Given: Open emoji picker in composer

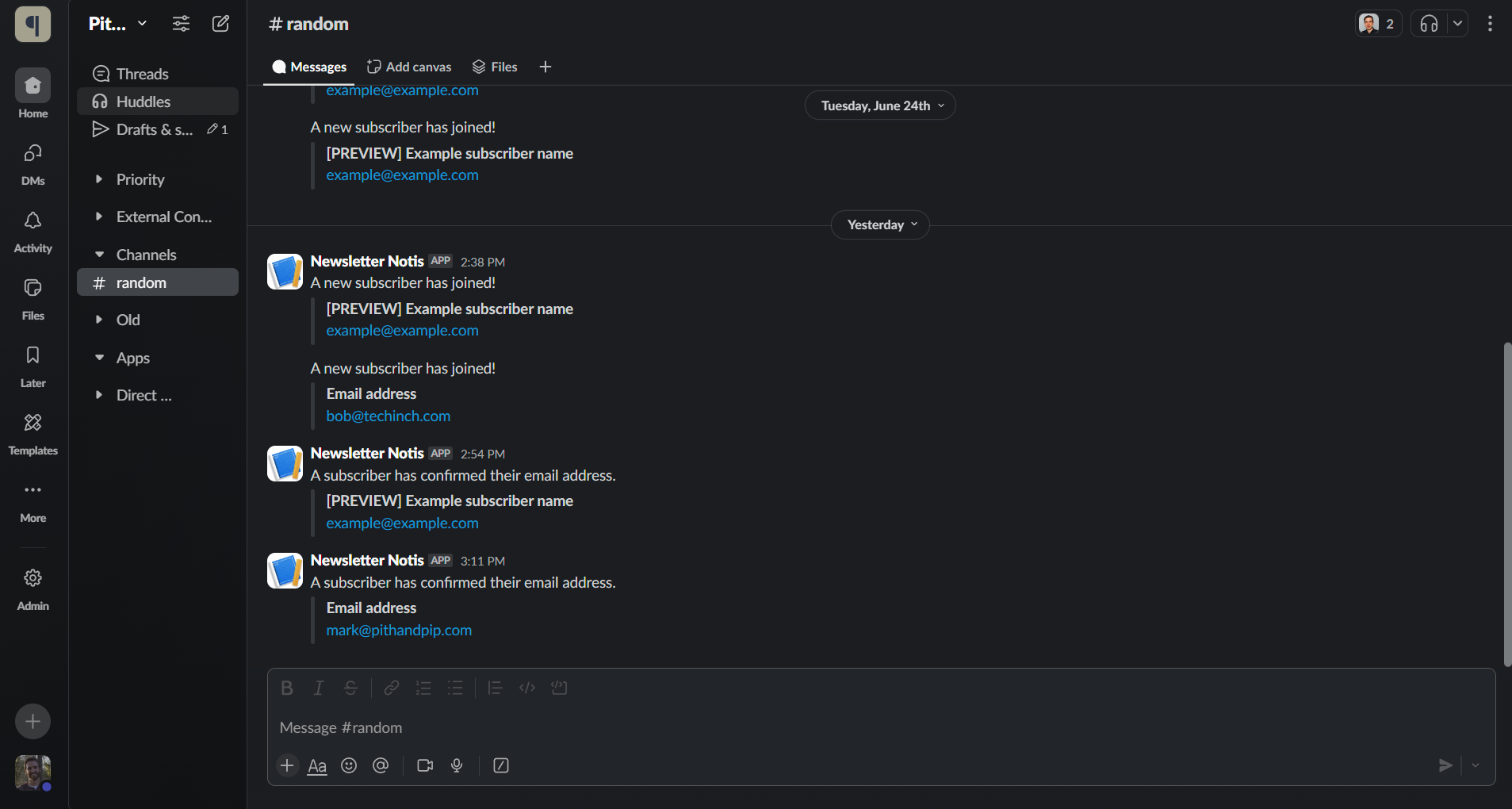Looking at the screenshot, I should (349, 765).
